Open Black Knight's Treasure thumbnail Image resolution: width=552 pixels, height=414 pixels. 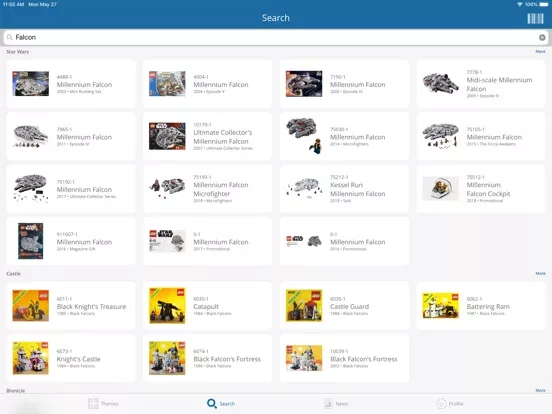pos(31,306)
